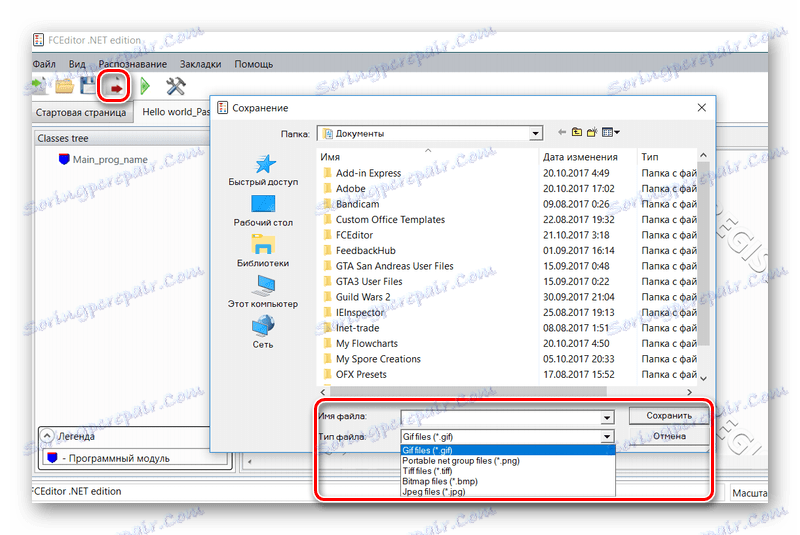The height and width of the screenshot is (535, 800).
Task: Click the vertical scrollbar thumb in file list
Action: pyautogui.click(x=704, y=253)
